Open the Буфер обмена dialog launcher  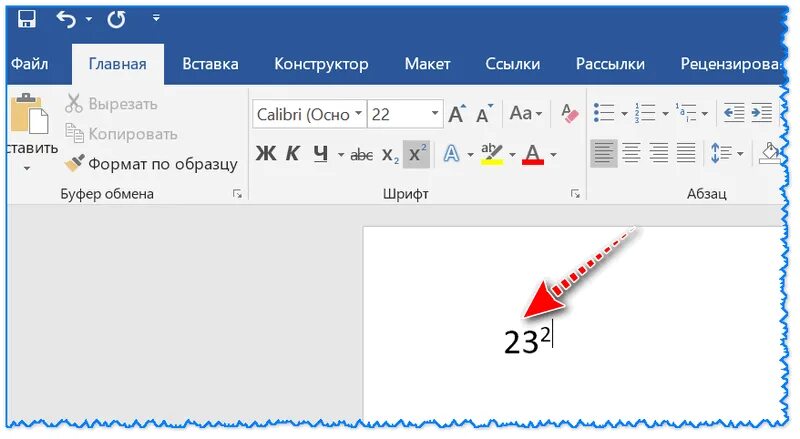coord(237,193)
